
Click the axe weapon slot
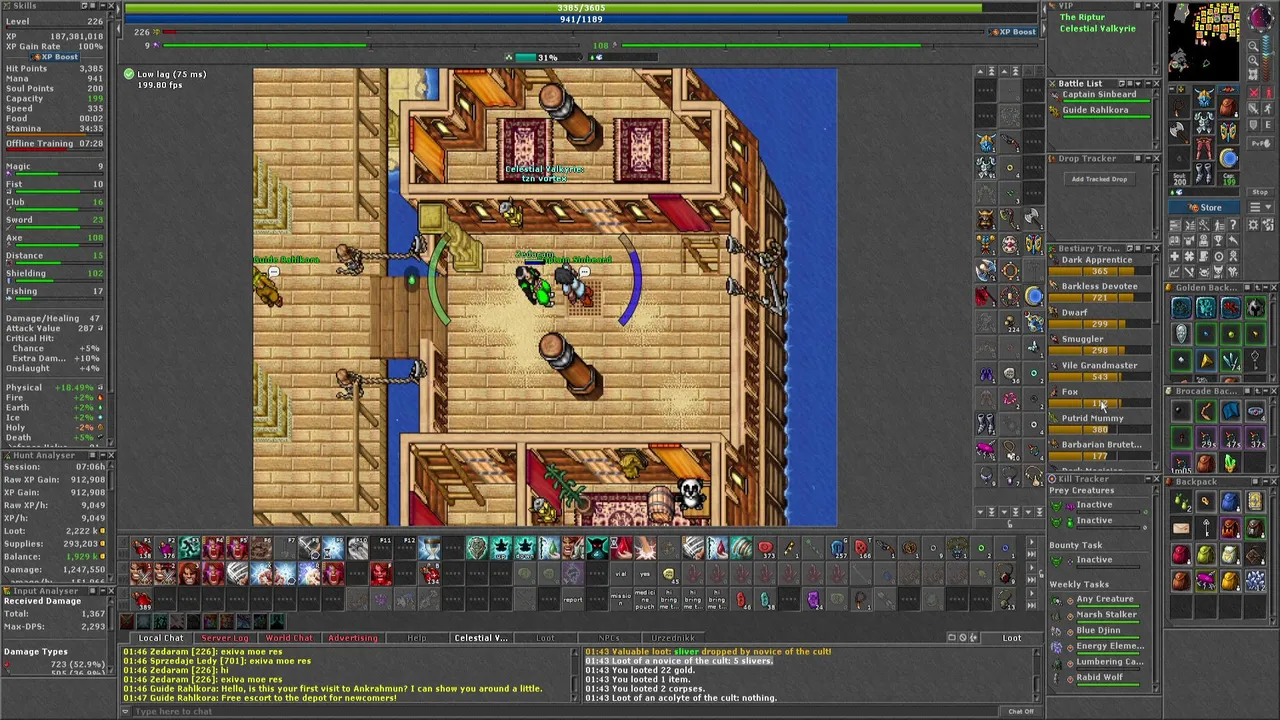click(x=1180, y=134)
